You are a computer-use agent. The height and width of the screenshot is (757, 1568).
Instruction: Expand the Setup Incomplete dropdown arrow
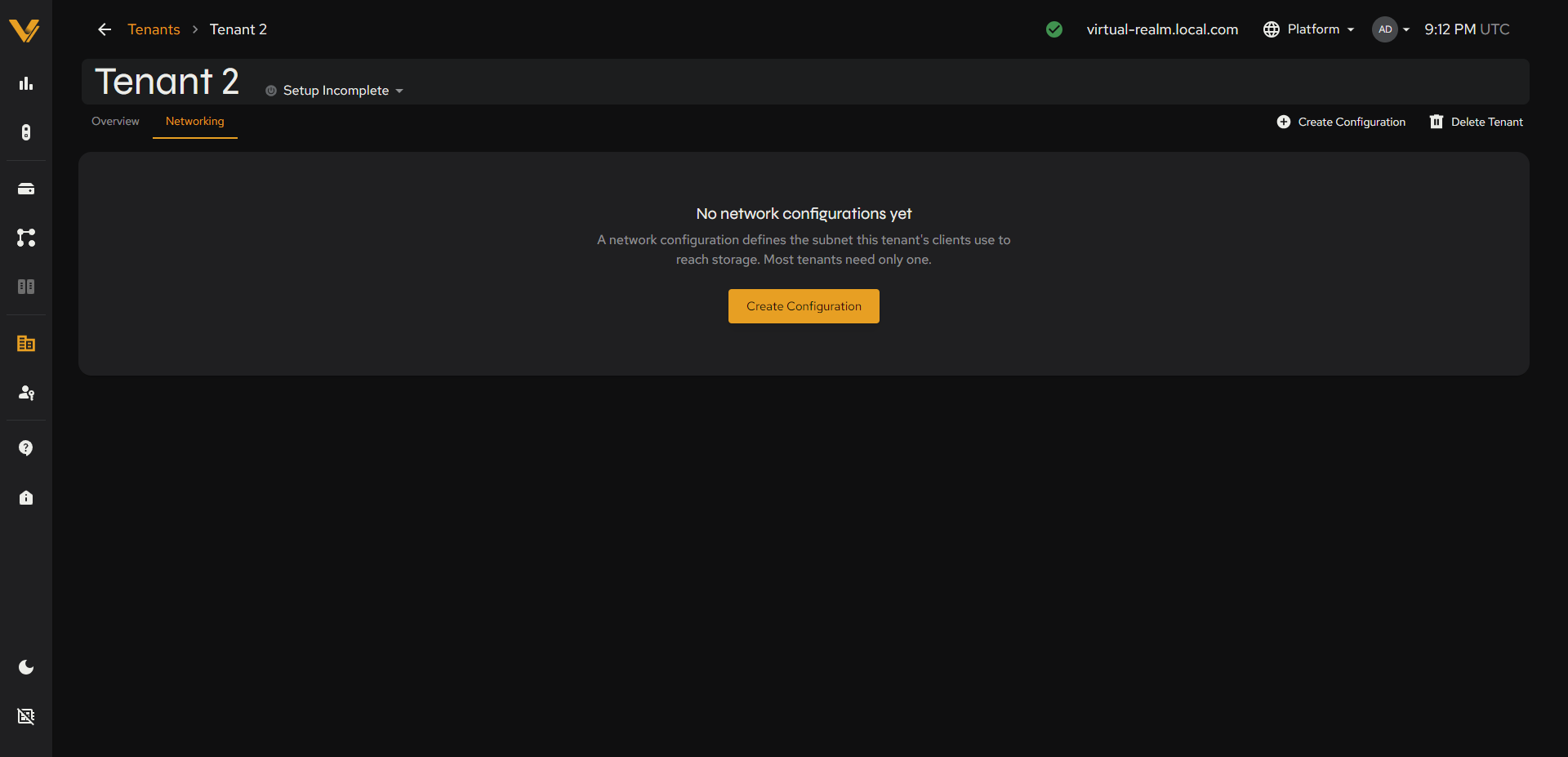click(x=399, y=91)
